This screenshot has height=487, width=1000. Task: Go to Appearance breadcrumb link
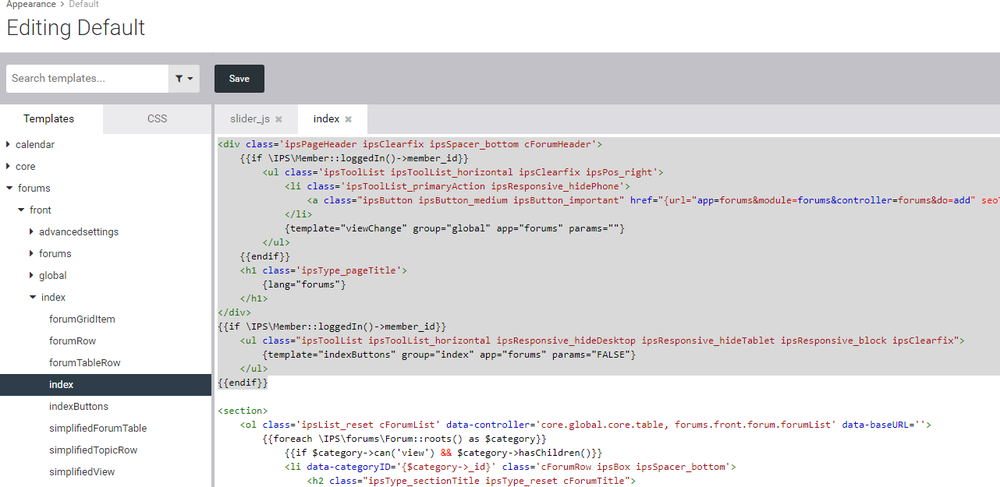coord(31,5)
